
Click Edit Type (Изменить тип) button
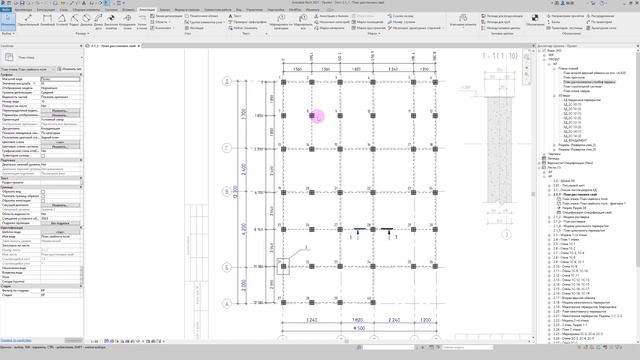(69, 69)
